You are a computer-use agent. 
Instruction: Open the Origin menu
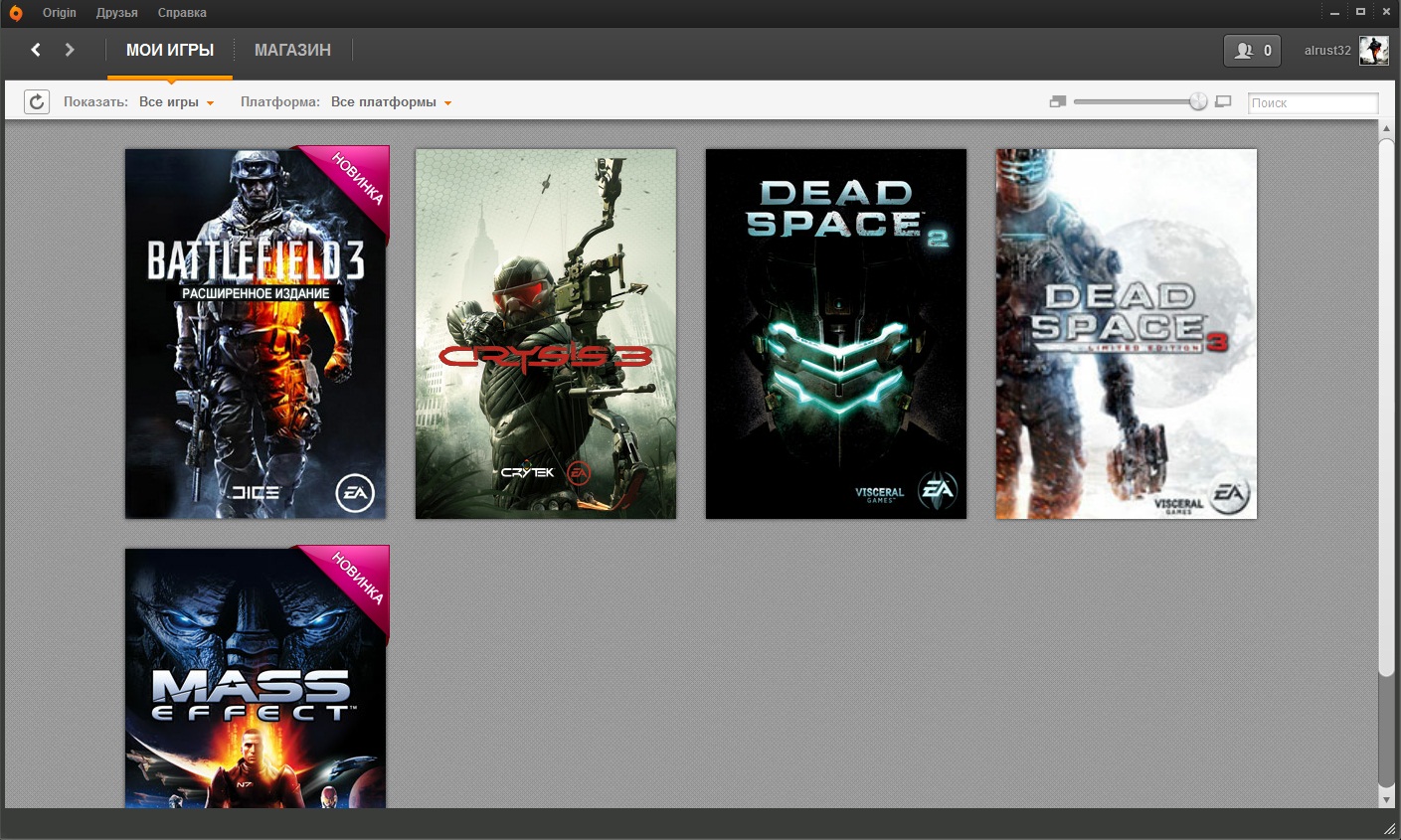point(60,13)
